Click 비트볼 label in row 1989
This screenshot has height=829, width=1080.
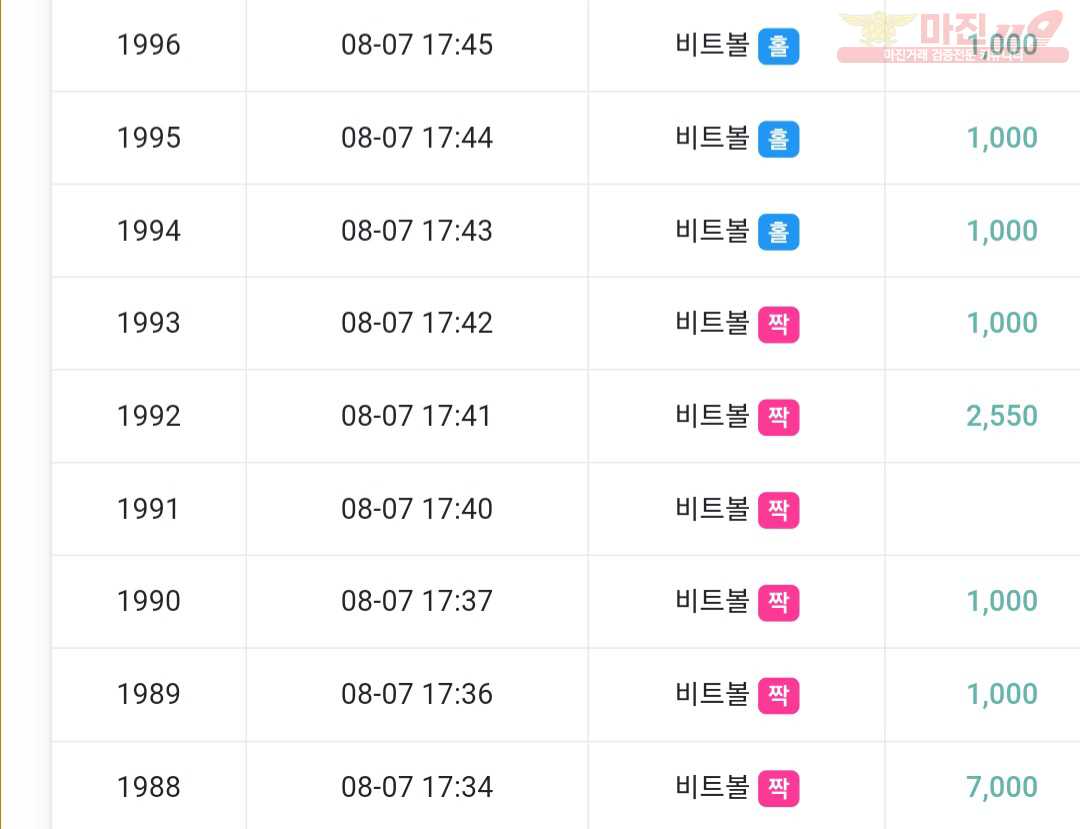712,693
